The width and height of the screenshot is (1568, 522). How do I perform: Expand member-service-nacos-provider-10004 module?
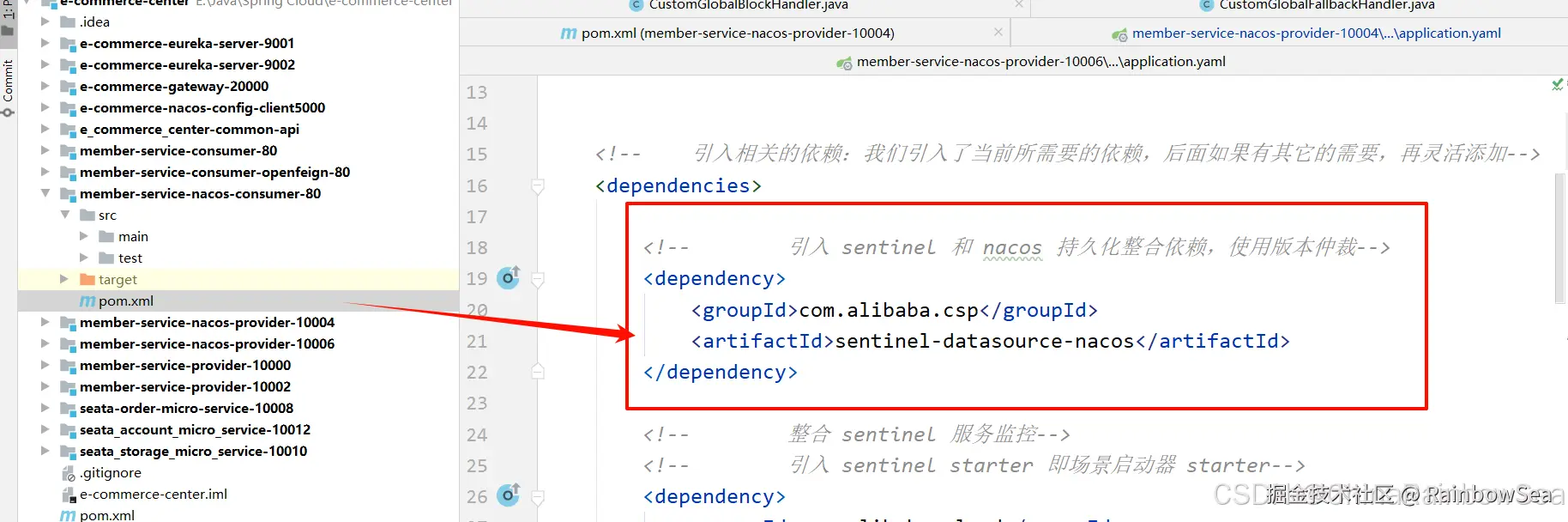pyautogui.click(x=45, y=322)
